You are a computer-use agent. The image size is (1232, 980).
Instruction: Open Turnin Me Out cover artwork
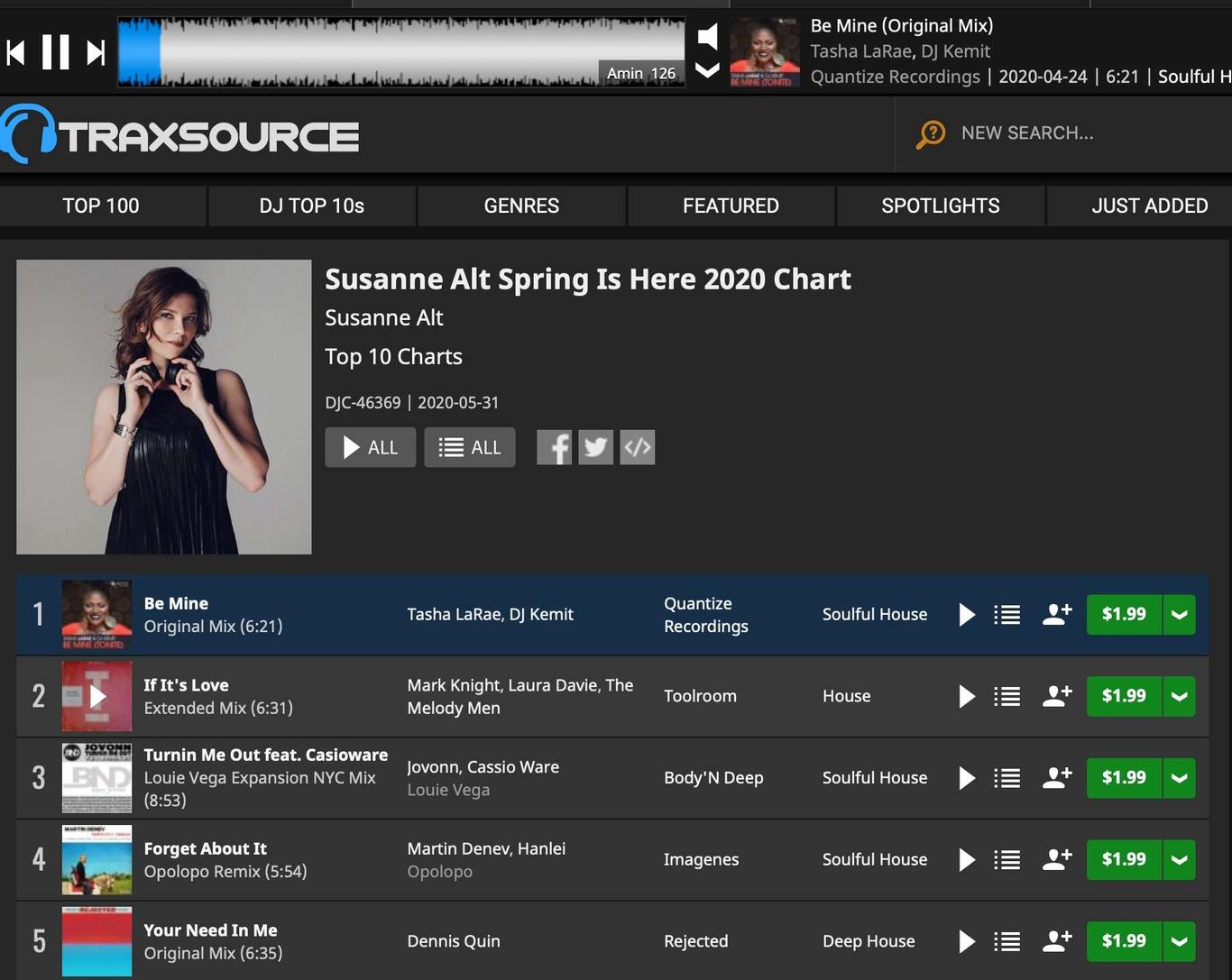coord(97,778)
